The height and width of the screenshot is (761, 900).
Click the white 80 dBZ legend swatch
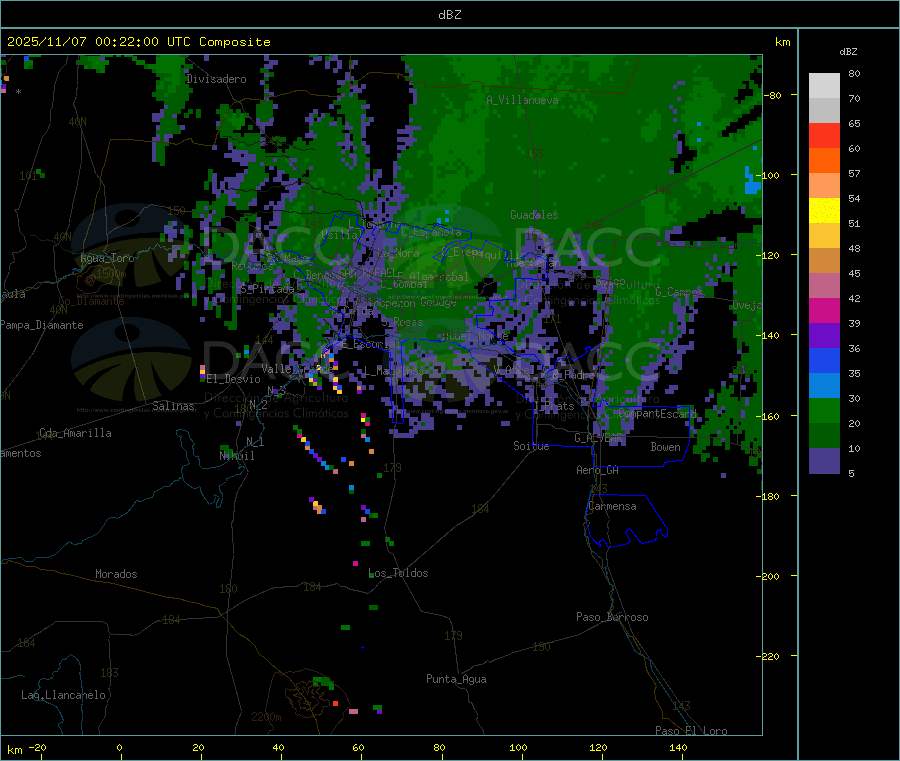(824, 86)
